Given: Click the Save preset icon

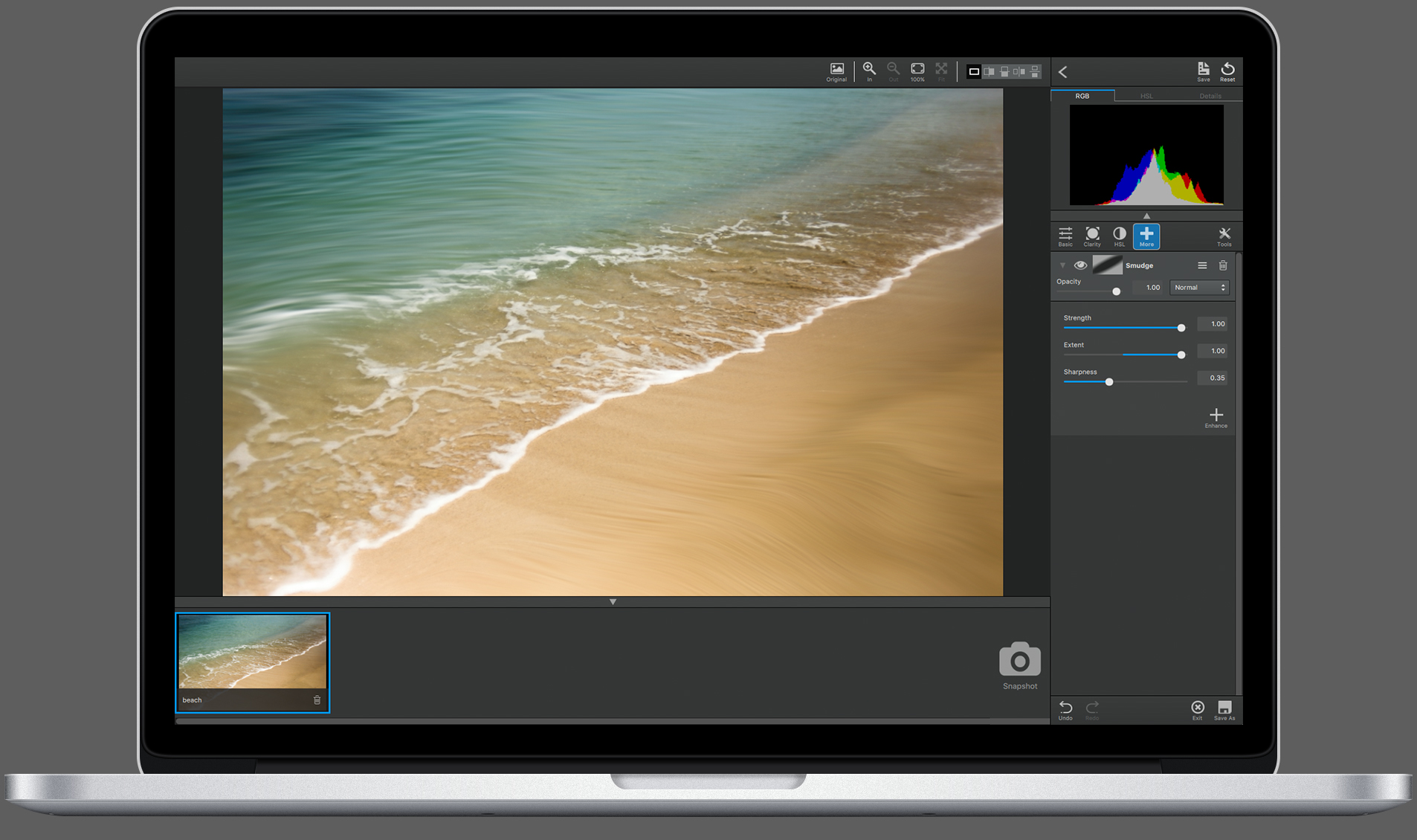Looking at the screenshot, I should point(1204,71).
